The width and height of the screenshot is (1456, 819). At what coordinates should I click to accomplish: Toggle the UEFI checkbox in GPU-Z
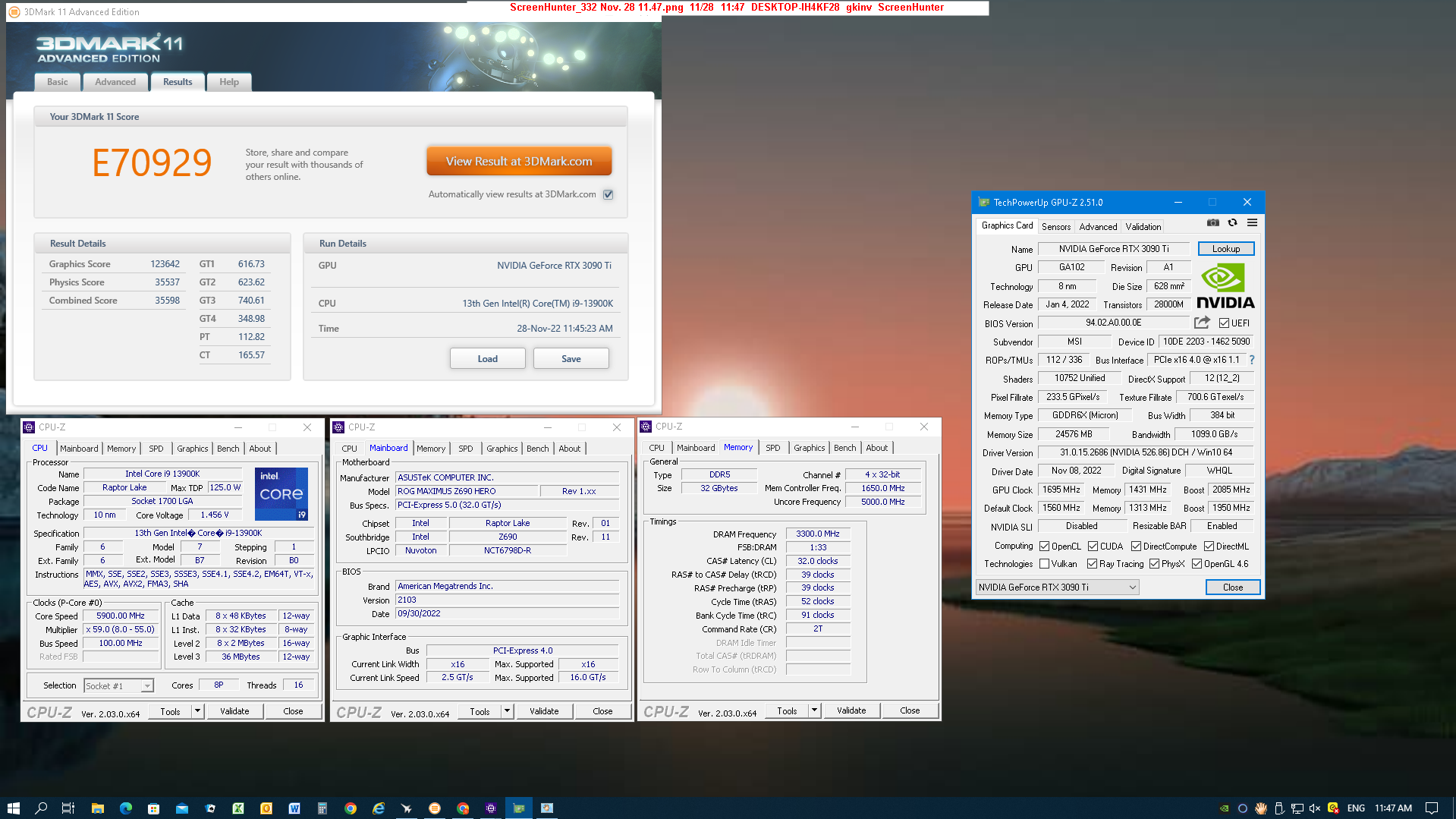pyautogui.click(x=1224, y=323)
